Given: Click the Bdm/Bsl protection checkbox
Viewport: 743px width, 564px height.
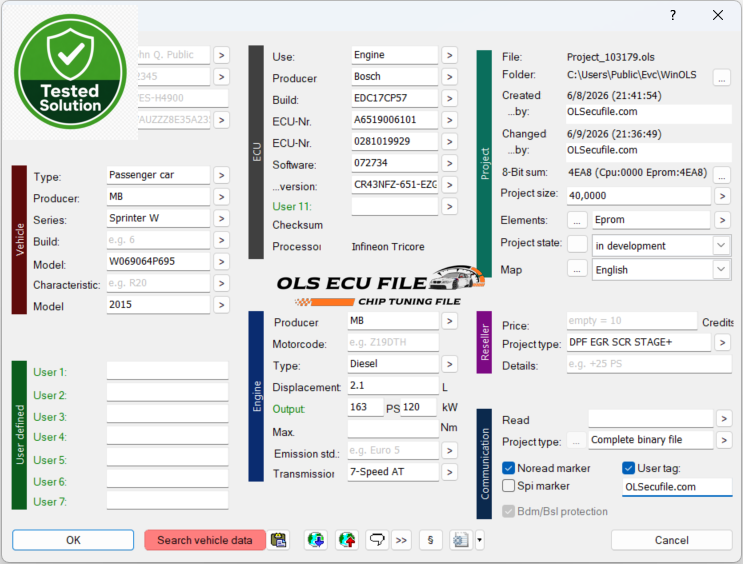Looking at the screenshot, I should tap(508, 511).
